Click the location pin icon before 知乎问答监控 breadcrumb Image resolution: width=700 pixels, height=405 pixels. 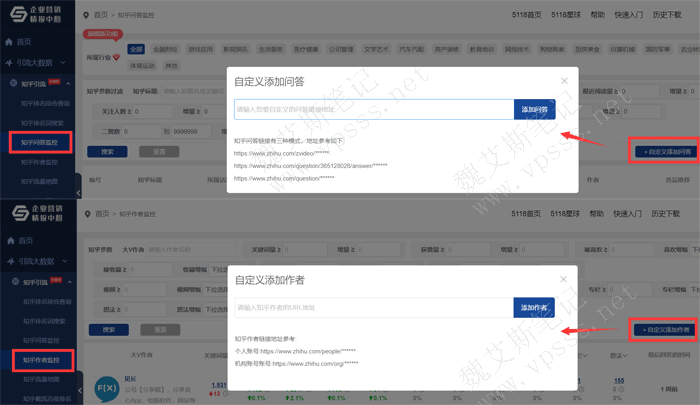tap(88, 15)
